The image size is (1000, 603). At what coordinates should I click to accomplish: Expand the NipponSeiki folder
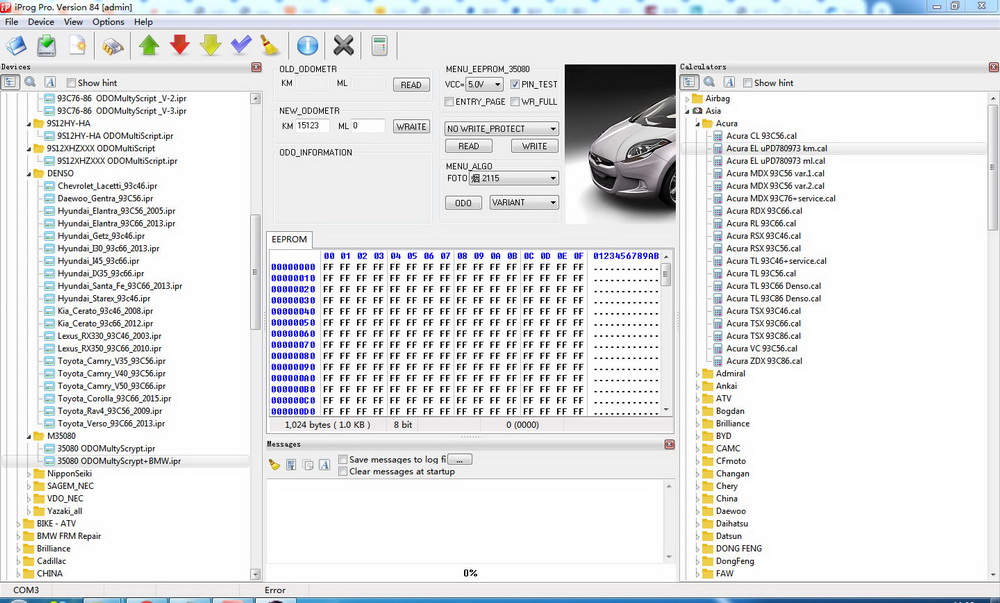coord(29,474)
